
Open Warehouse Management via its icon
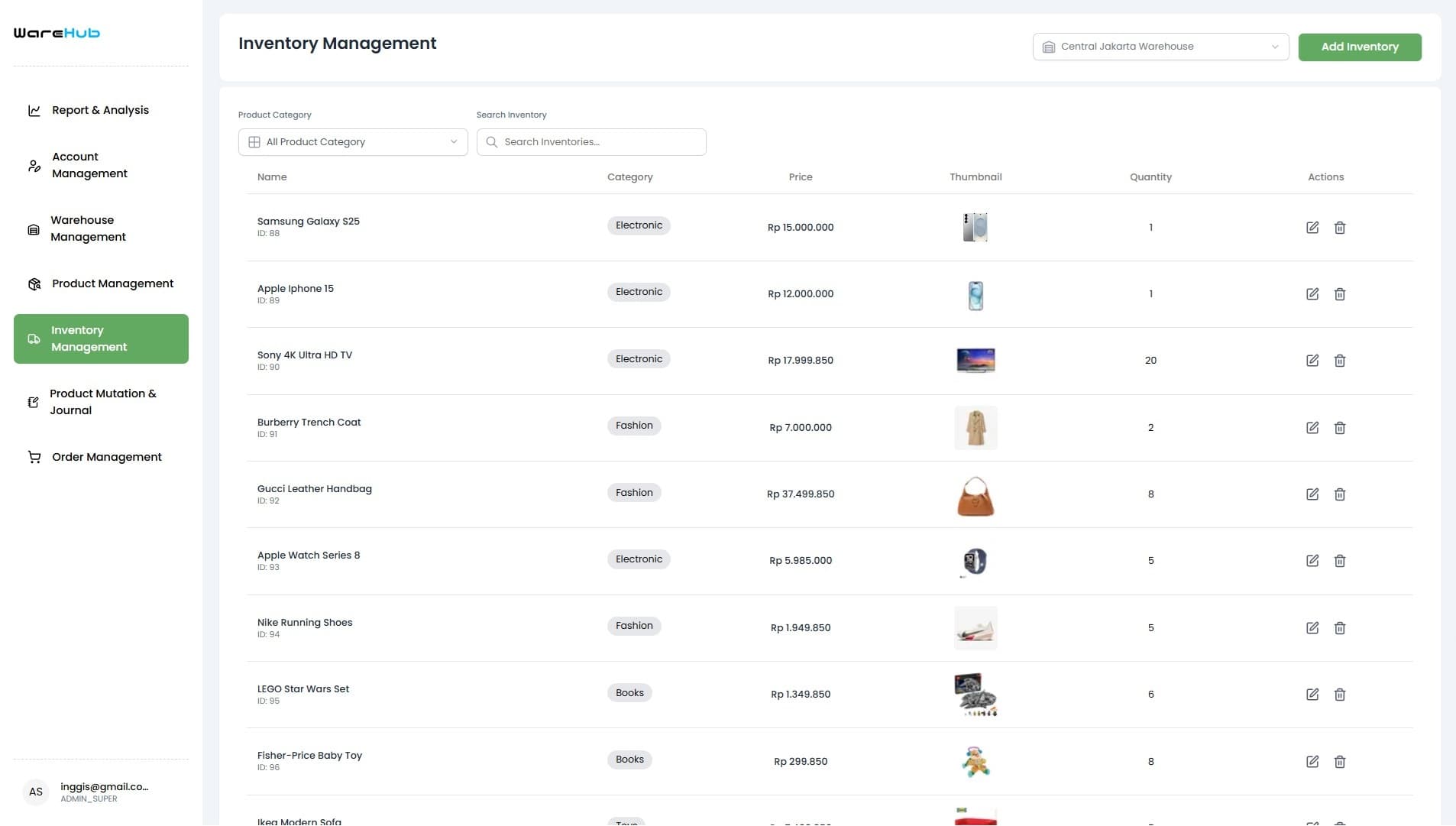point(34,228)
